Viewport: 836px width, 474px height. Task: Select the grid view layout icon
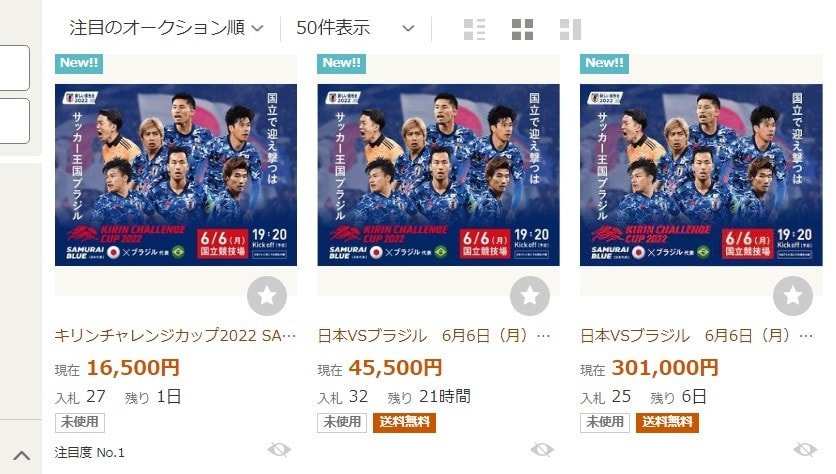coord(522,29)
